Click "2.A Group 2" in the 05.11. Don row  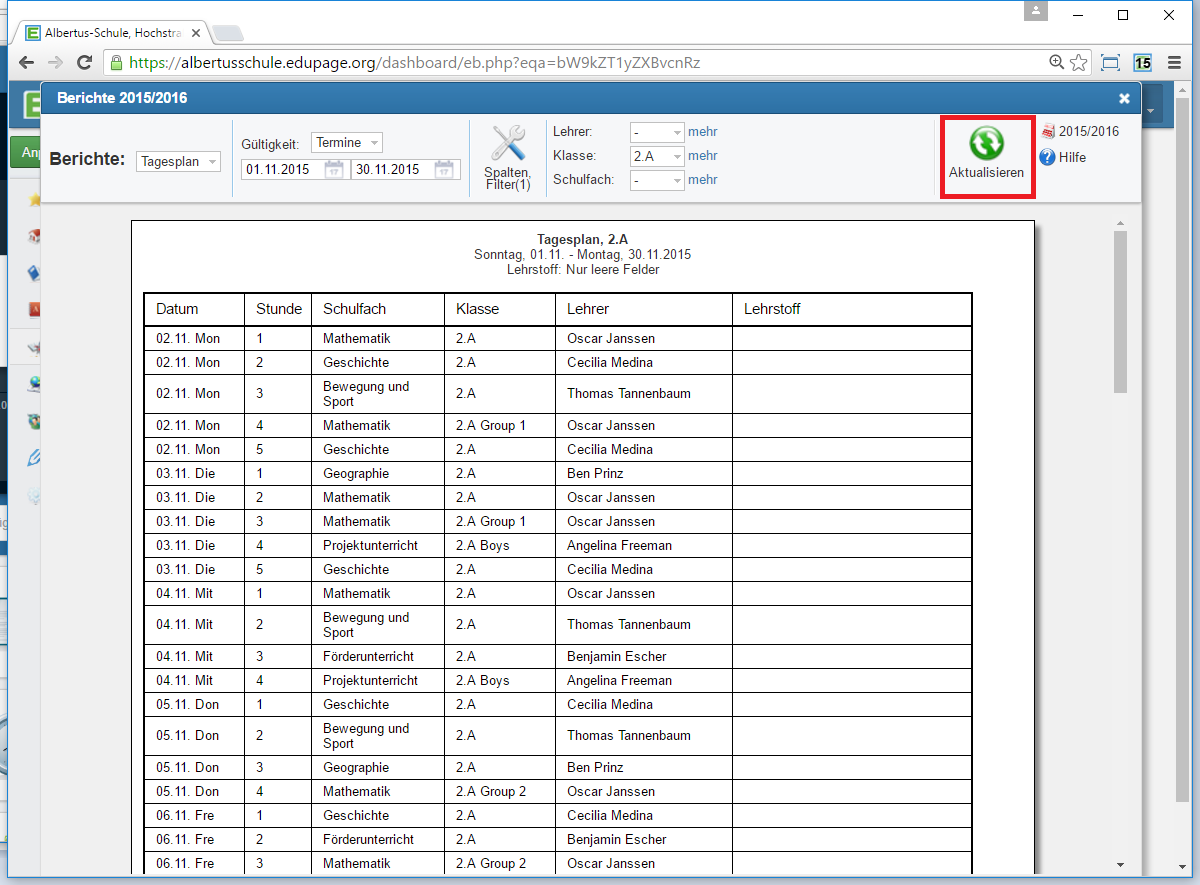[x=491, y=791]
